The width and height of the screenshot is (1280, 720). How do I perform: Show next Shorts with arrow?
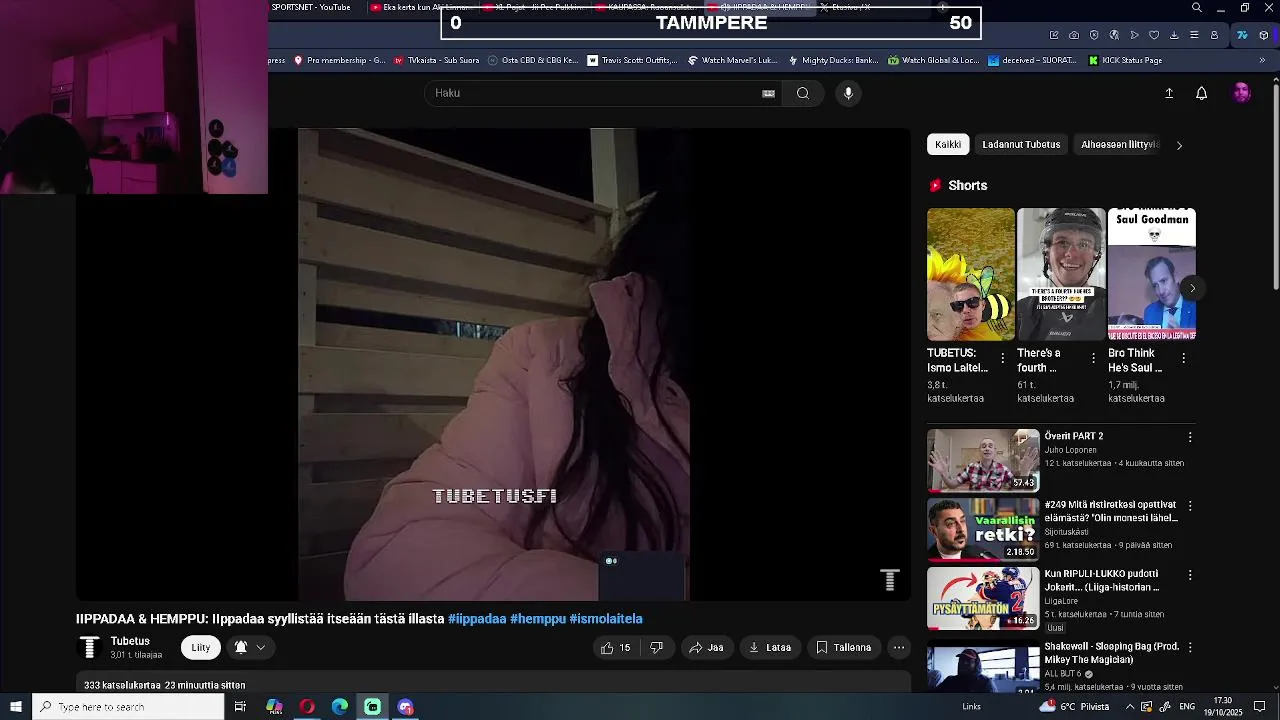(x=1192, y=288)
